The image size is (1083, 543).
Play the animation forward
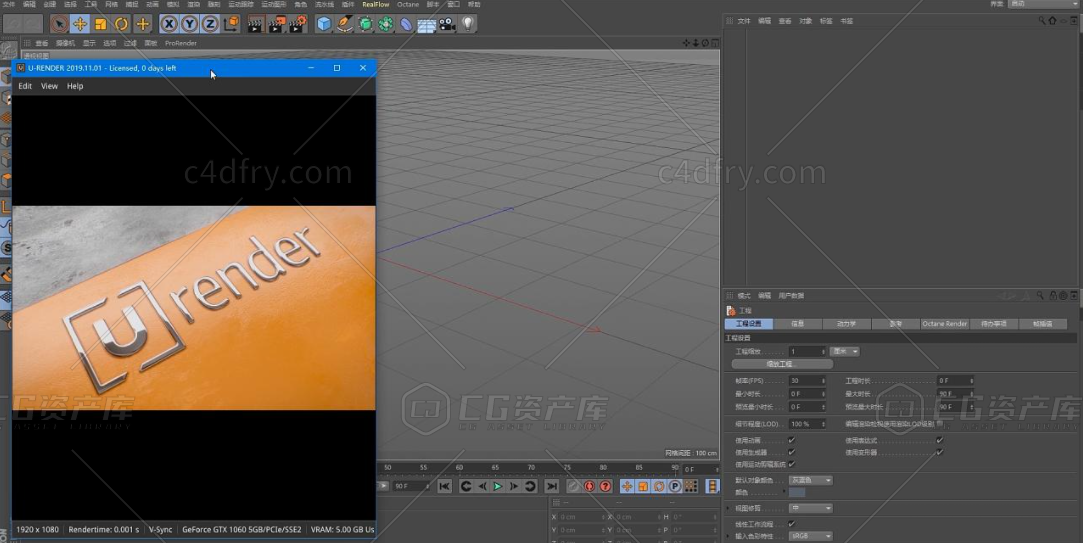[497, 486]
